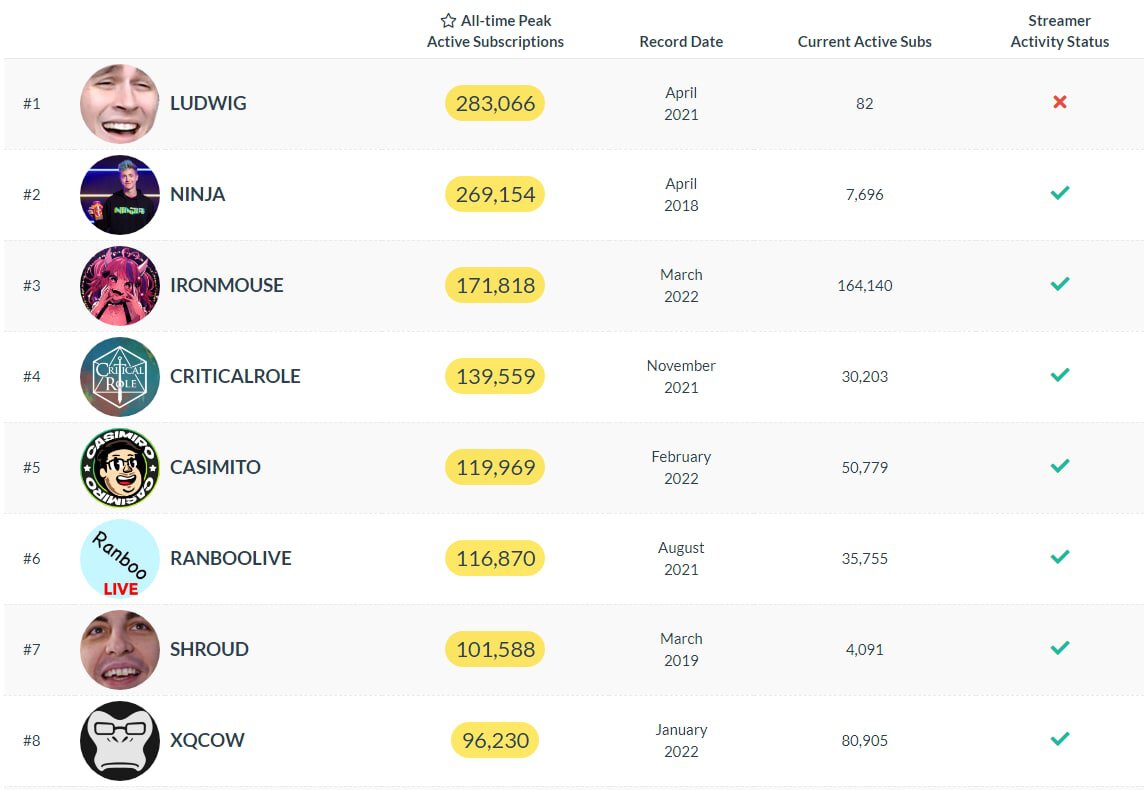Click Ludwig's 283,066 peak subscriptions badge
The height and width of the screenshot is (790, 1147).
495,103
